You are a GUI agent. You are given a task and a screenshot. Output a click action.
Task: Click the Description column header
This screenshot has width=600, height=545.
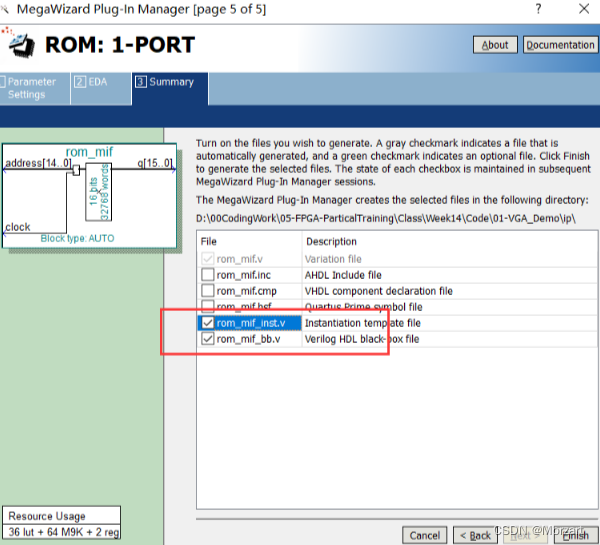point(331,241)
